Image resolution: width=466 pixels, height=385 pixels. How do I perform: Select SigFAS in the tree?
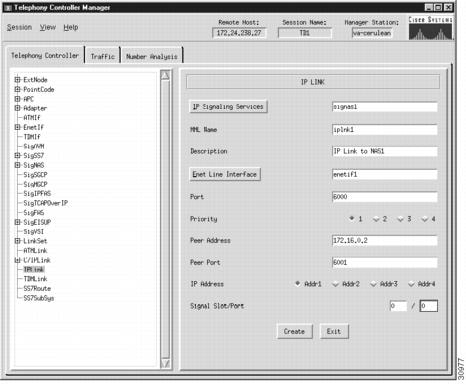tap(34, 212)
